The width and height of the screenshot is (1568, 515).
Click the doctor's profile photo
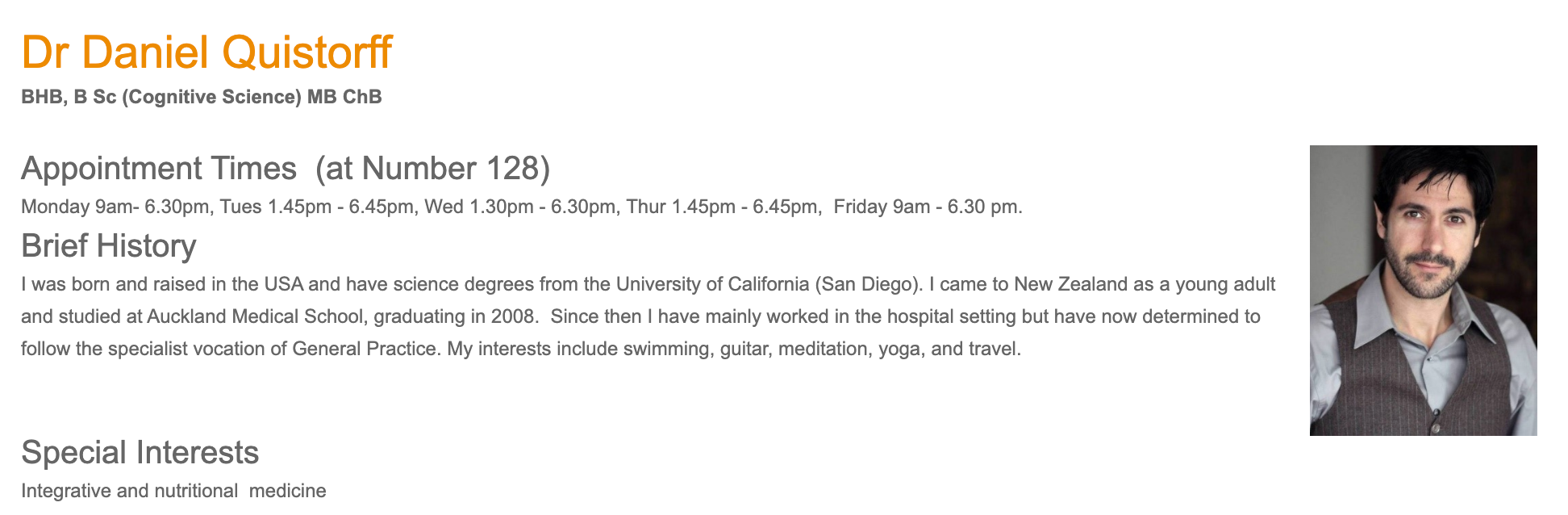pos(1423,291)
